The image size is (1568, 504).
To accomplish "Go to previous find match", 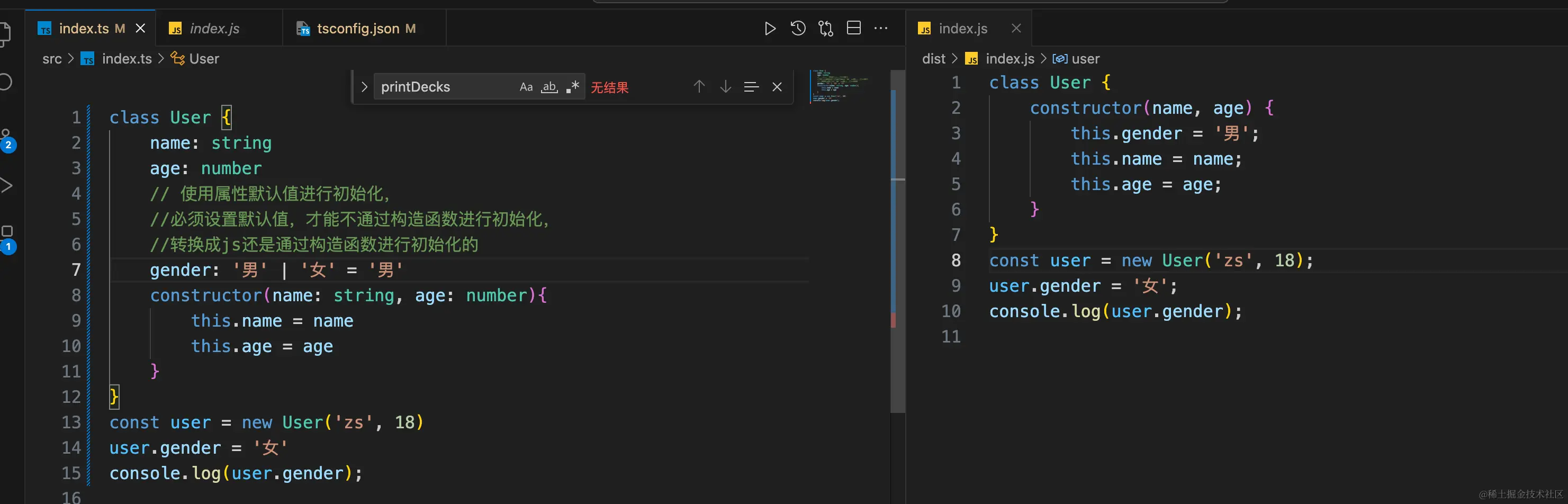I will click(699, 87).
